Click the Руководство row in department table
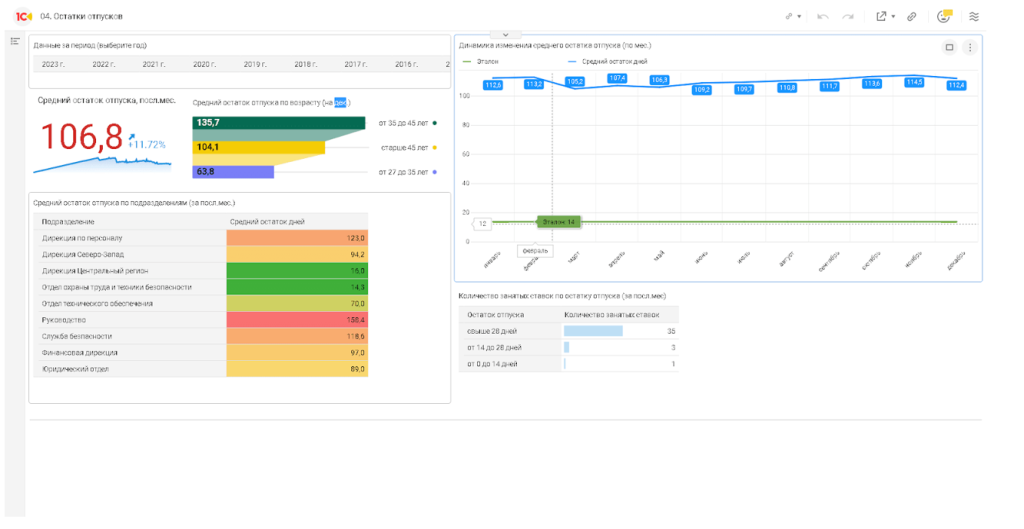The height and width of the screenshot is (529, 1024). coord(200,320)
